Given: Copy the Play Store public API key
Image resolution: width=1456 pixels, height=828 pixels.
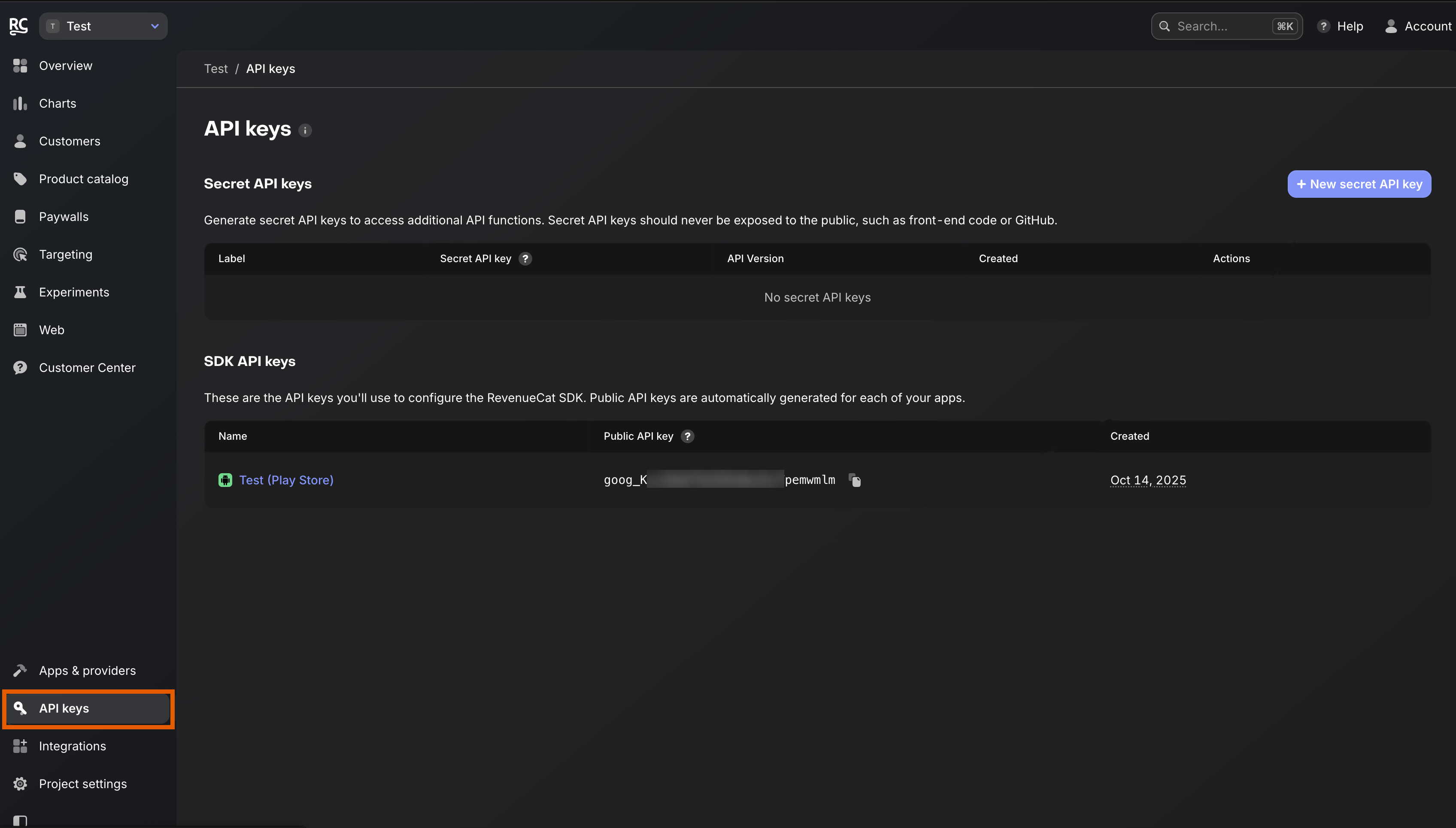Looking at the screenshot, I should click(855, 480).
